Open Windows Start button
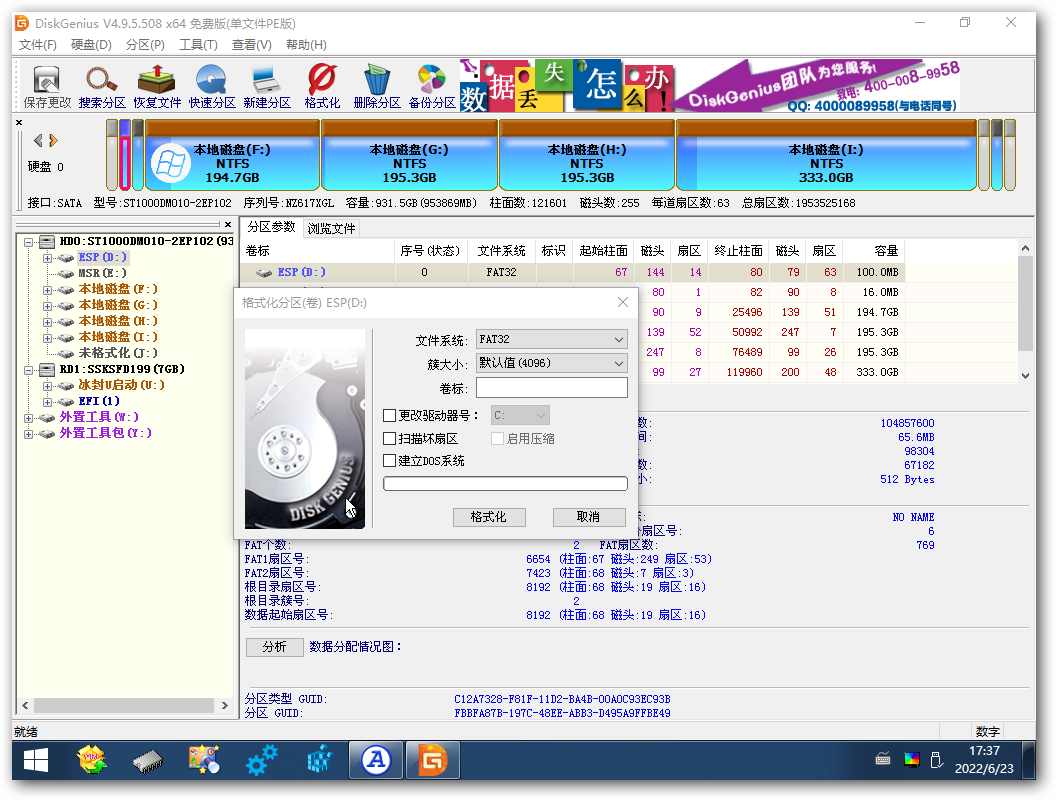This screenshot has width=1056, height=800. point(36,761)
